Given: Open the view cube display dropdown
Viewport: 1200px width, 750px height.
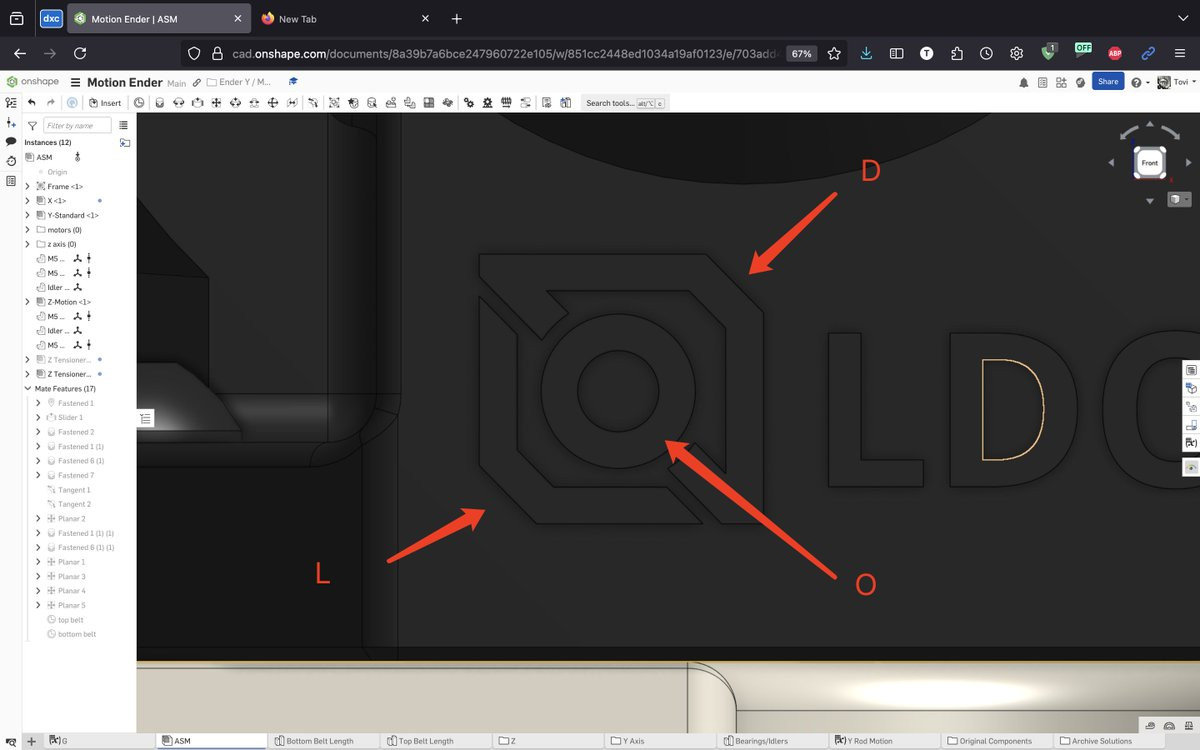Looking at the screenshot, I should click(1179, 200).
